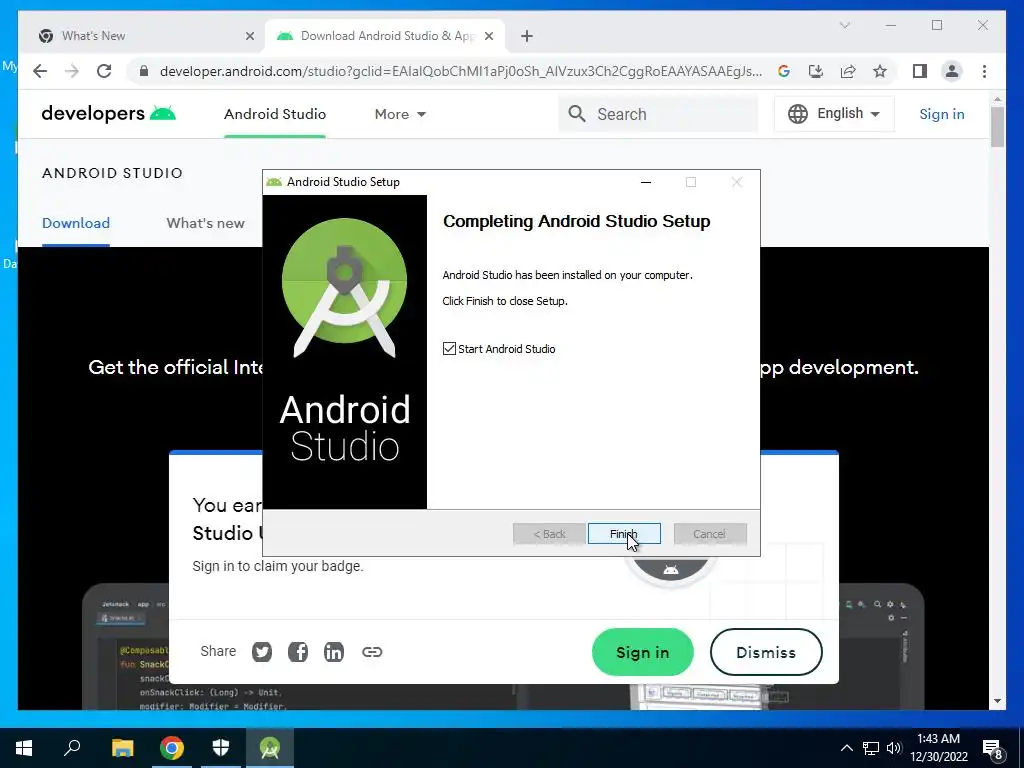Bookmark this page with the star icon
The image size is (1024, 768).
point(880,71)
